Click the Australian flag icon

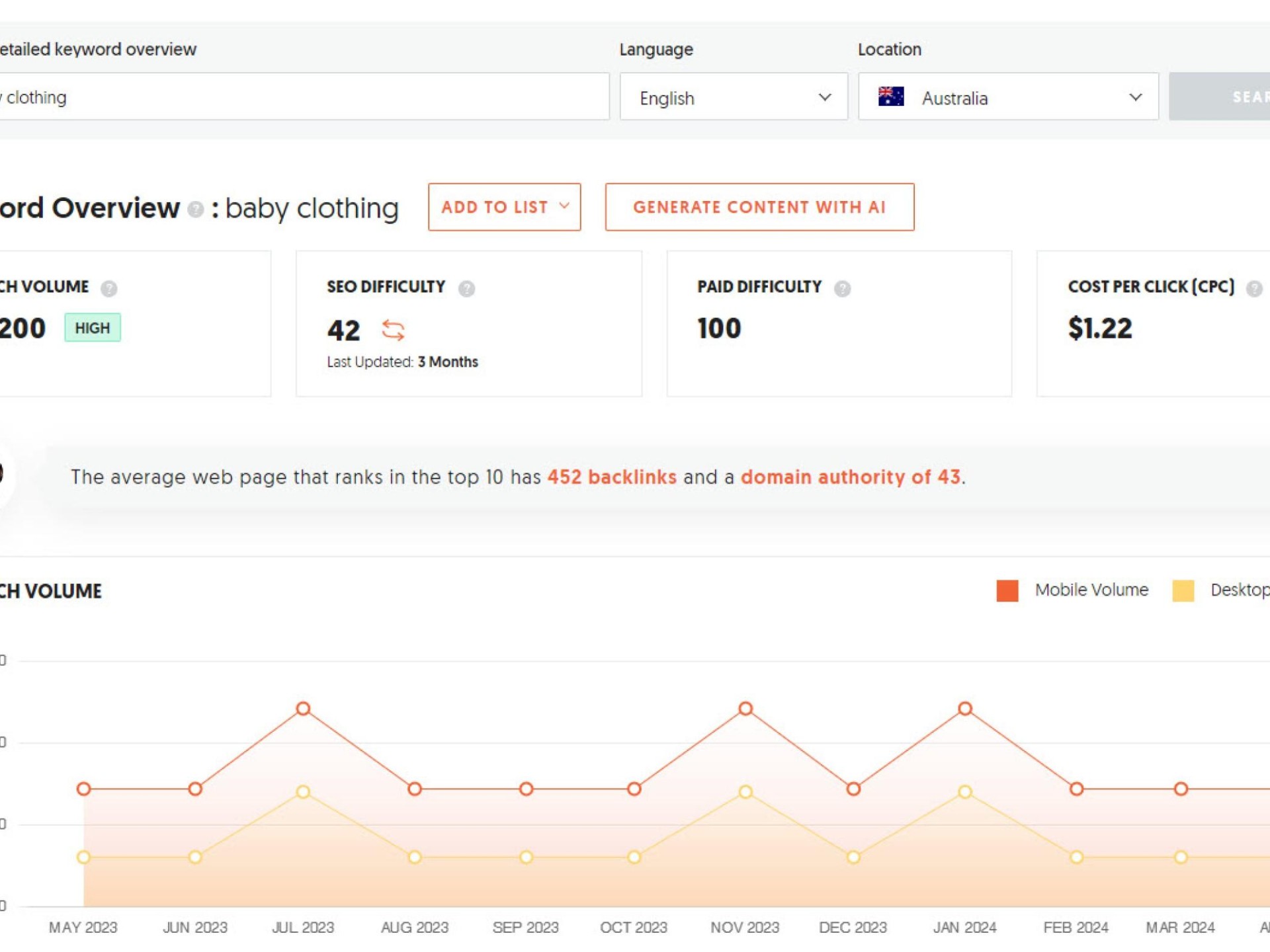click(891, 97)
